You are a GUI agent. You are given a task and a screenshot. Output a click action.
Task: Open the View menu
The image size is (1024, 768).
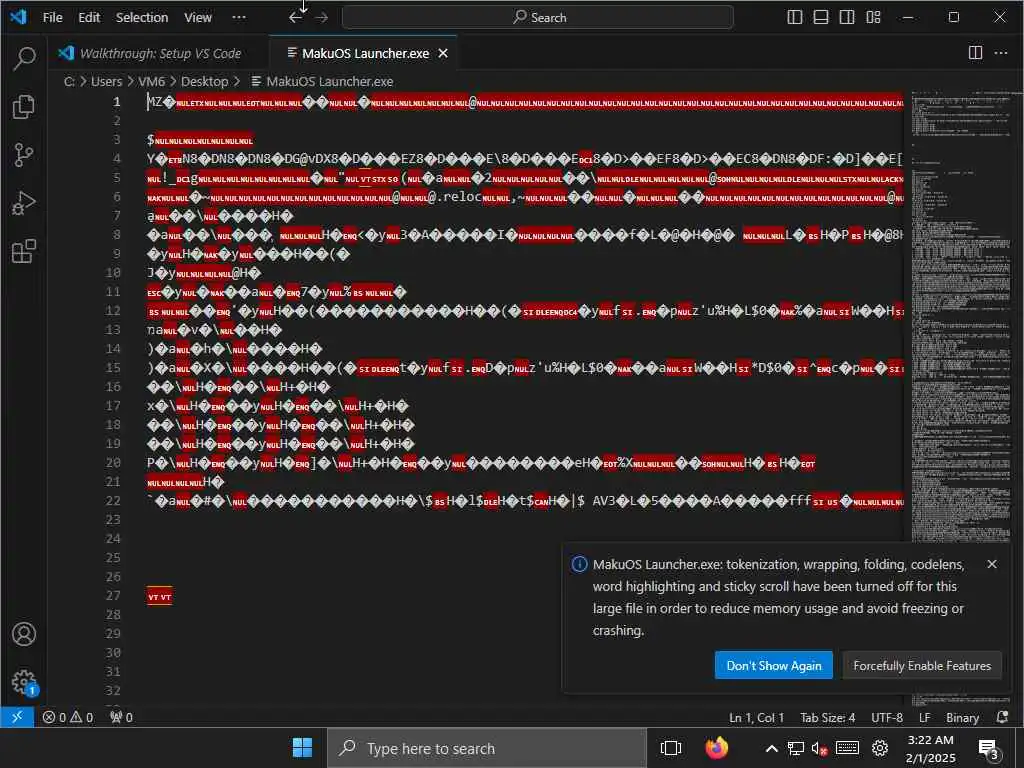(x=198, y=18)
